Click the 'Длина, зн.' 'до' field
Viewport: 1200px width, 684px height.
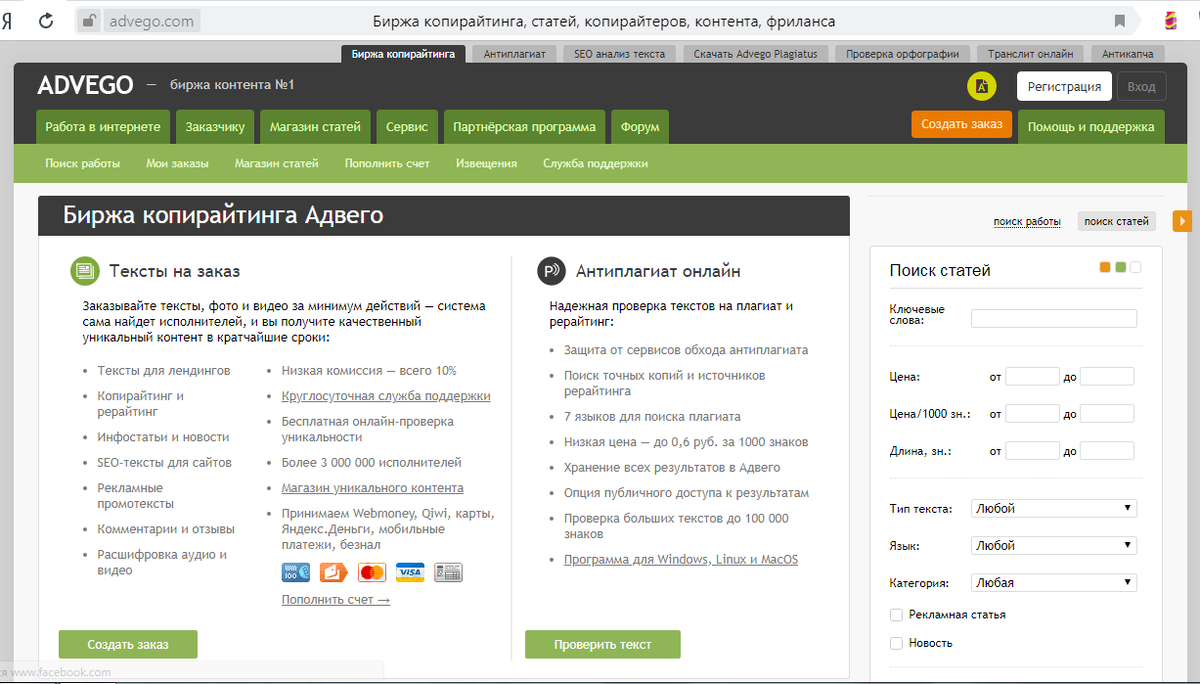coord(1107,451)
